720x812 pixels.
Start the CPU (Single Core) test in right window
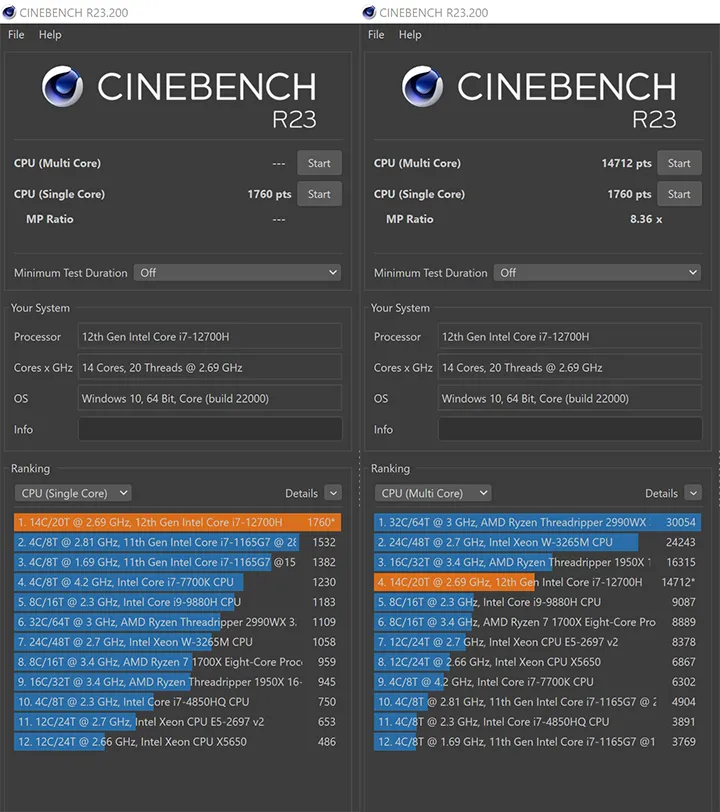679,194
